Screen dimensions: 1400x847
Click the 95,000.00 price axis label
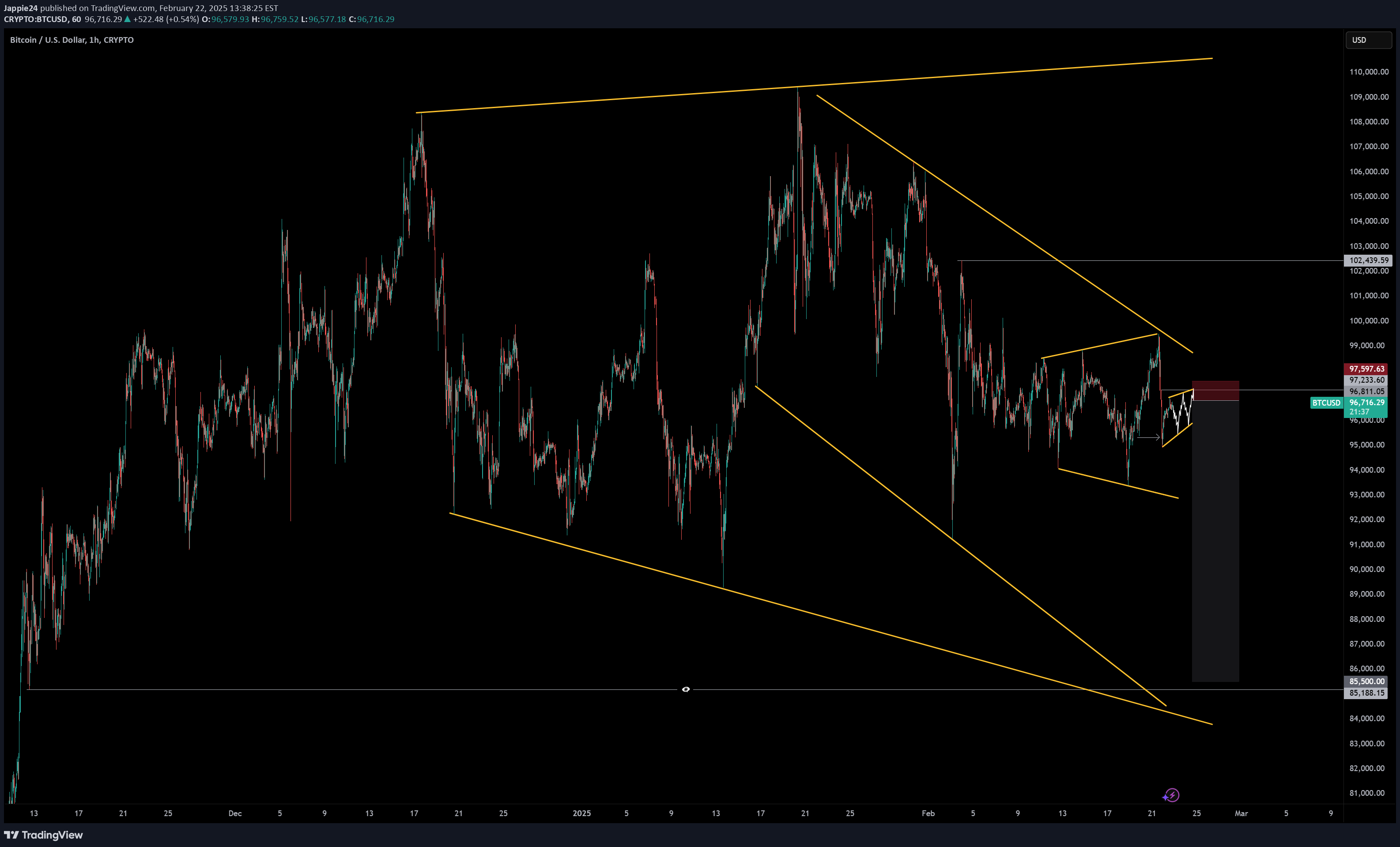[x=1367, y=445]
